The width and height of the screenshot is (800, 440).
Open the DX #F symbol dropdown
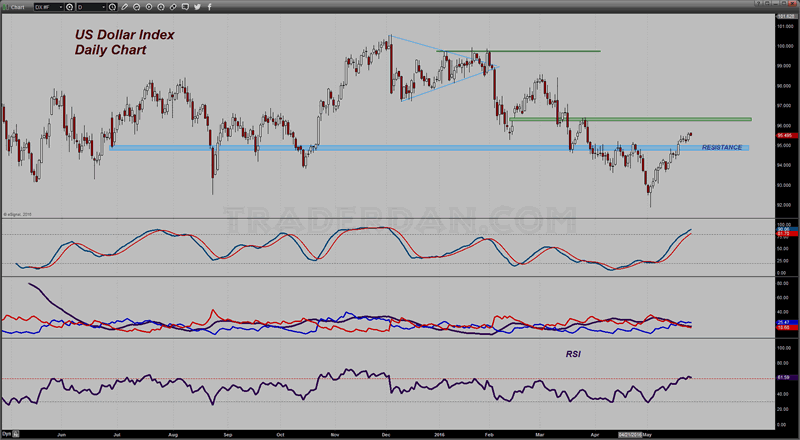tap(62, 6)
